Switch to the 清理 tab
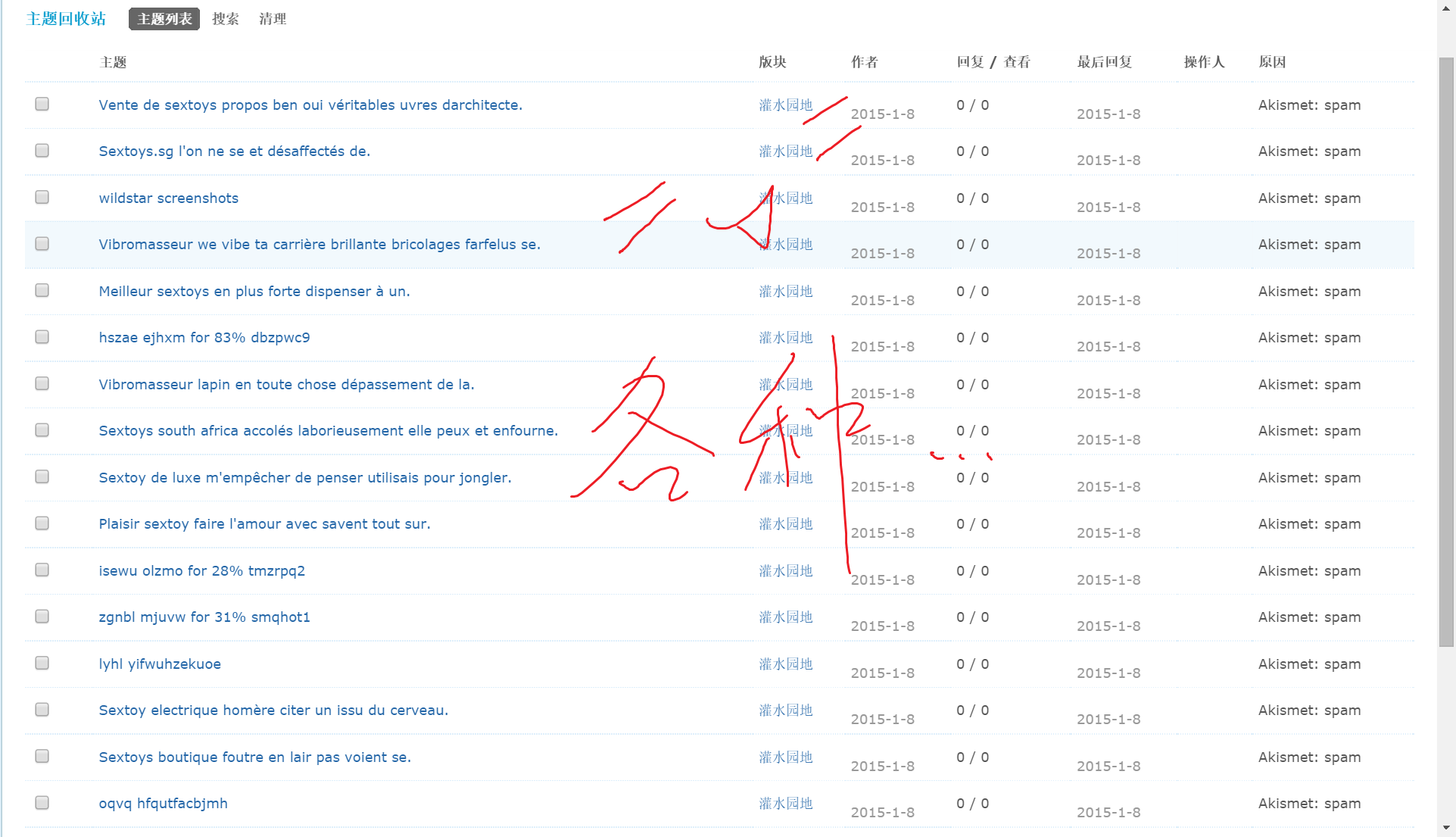This screenshot has width=1456, height=837. pyautogui.click(x=273, y=19)
